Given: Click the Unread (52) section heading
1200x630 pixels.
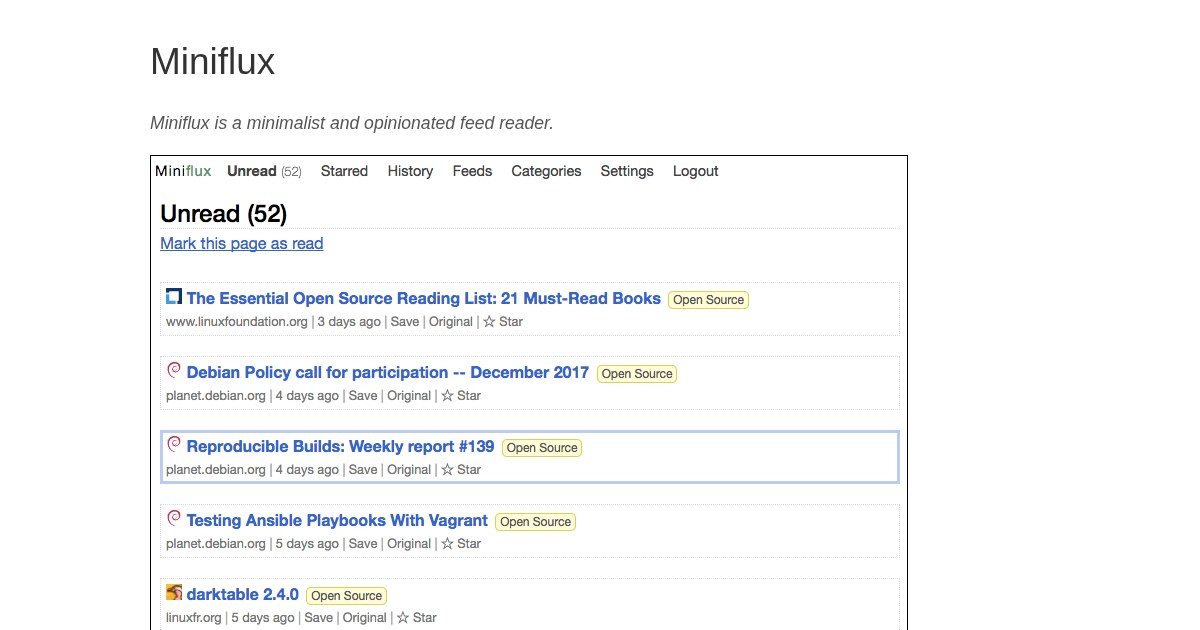Looking at the screenshot, I should point(224,214).
